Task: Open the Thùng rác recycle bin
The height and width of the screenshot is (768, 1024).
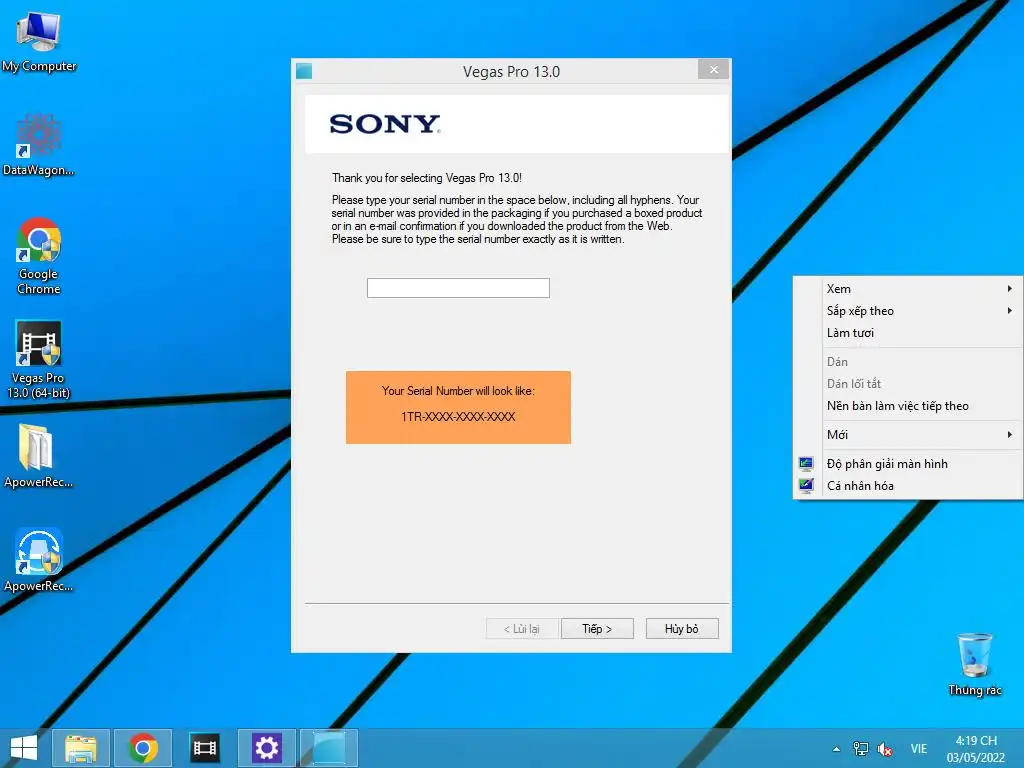Action: 975,664
